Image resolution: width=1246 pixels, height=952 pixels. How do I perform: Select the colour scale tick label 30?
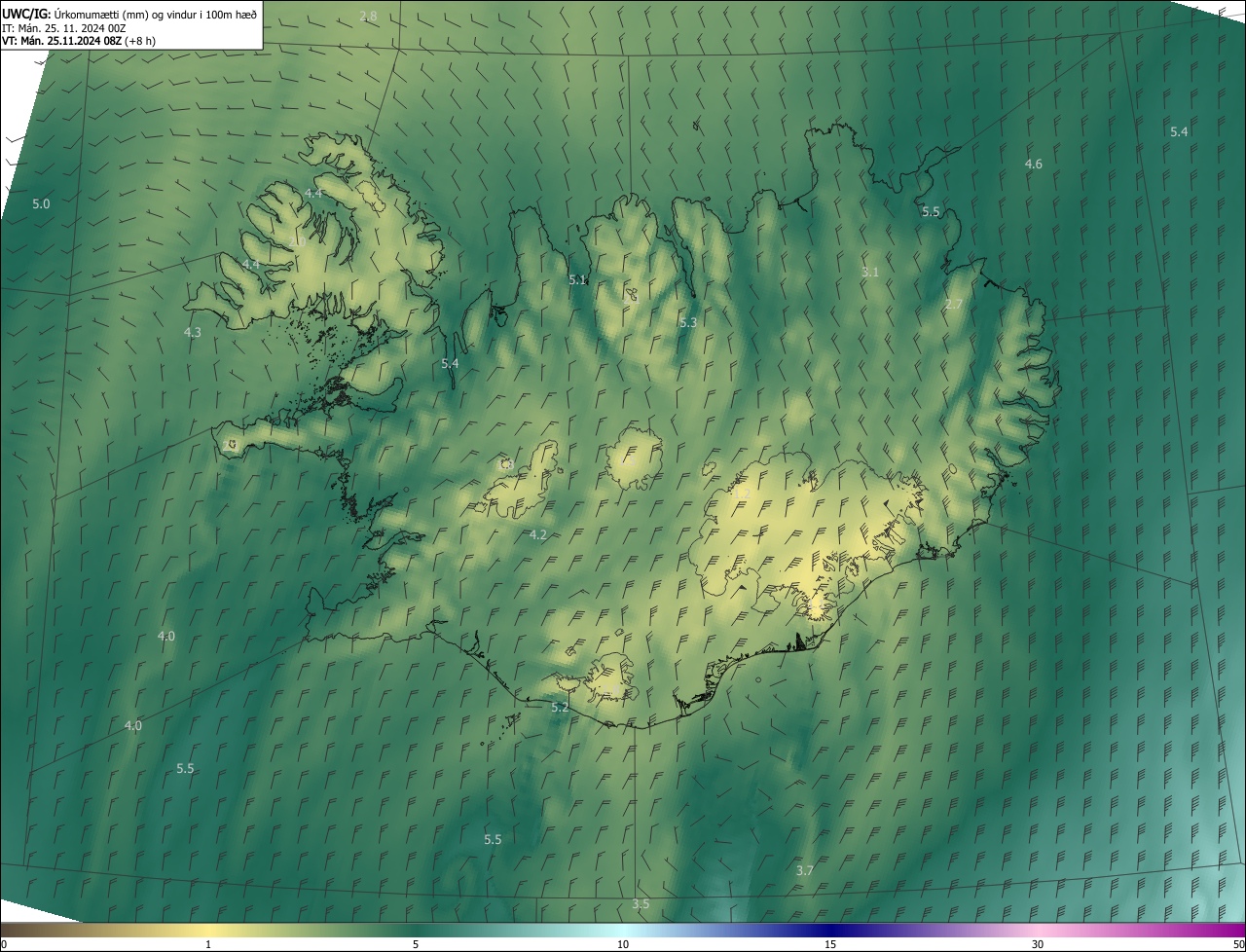1038,945
